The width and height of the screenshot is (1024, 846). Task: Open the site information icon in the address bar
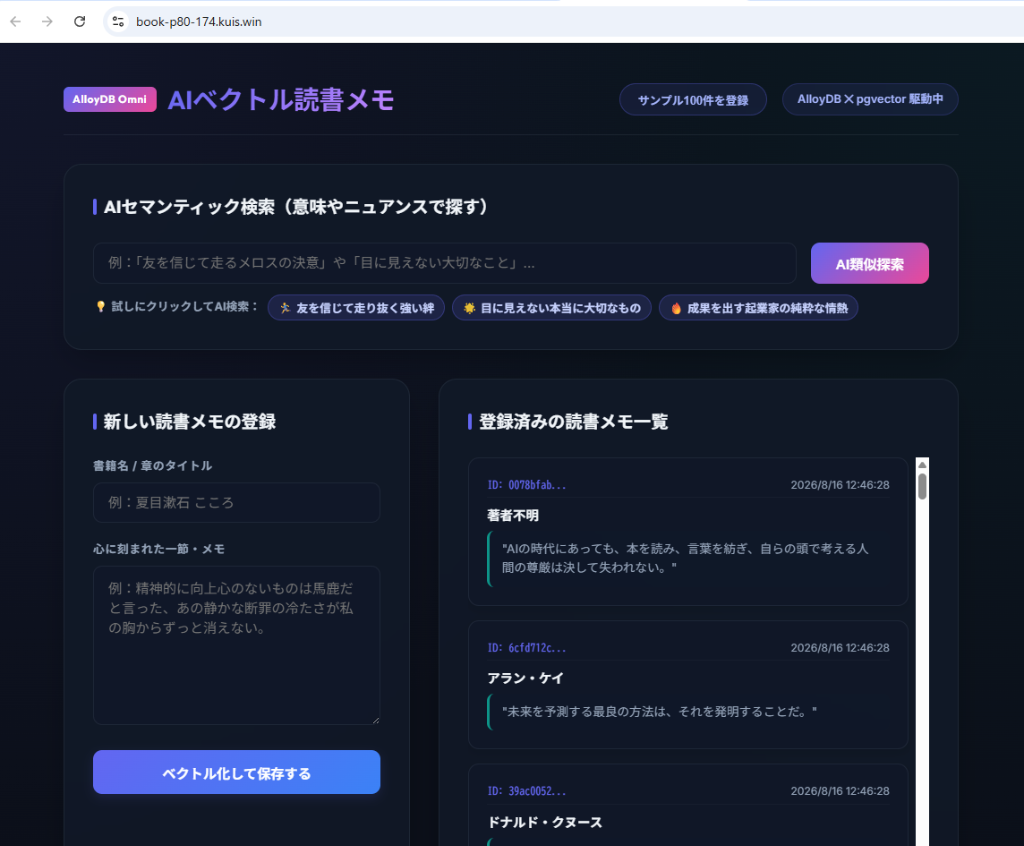click(118, 22)
